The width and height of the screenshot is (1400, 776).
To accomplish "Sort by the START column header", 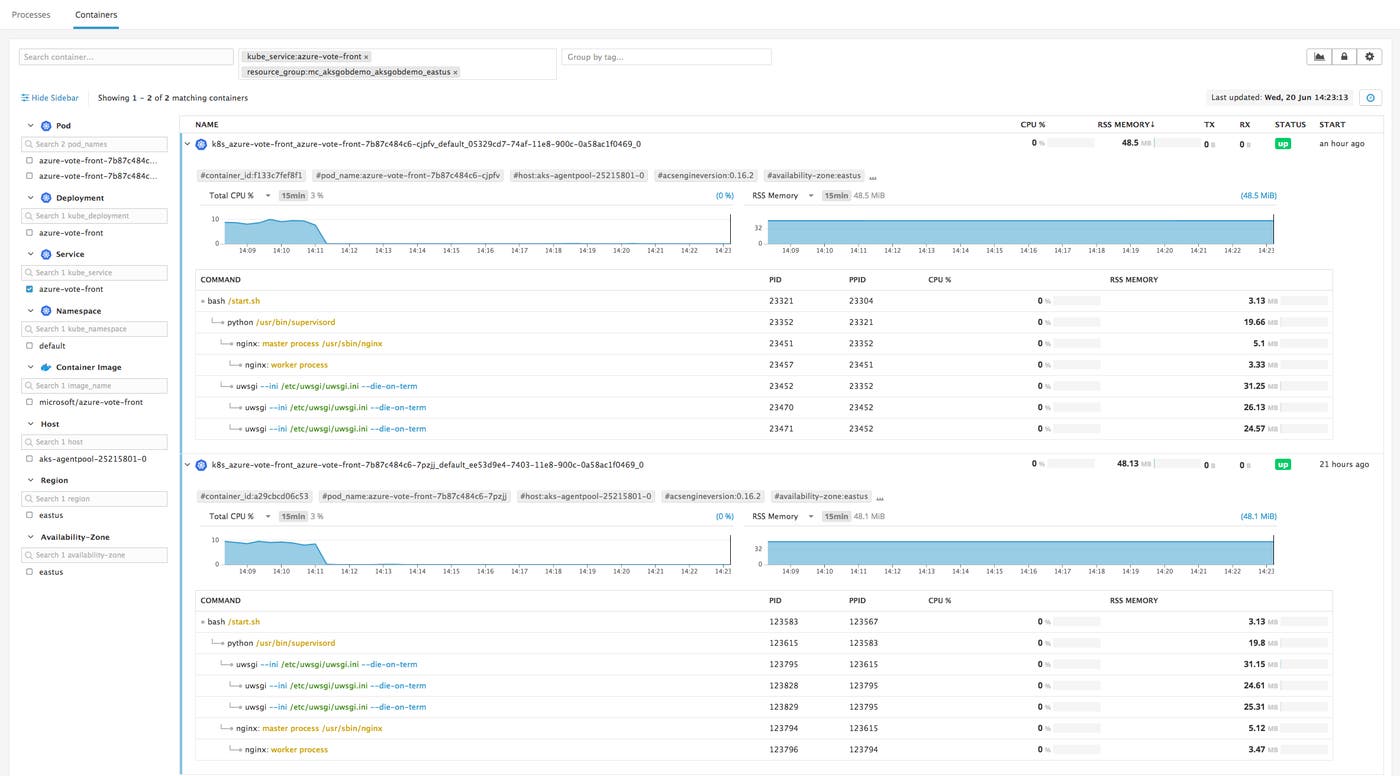I will pos(1332,125).
